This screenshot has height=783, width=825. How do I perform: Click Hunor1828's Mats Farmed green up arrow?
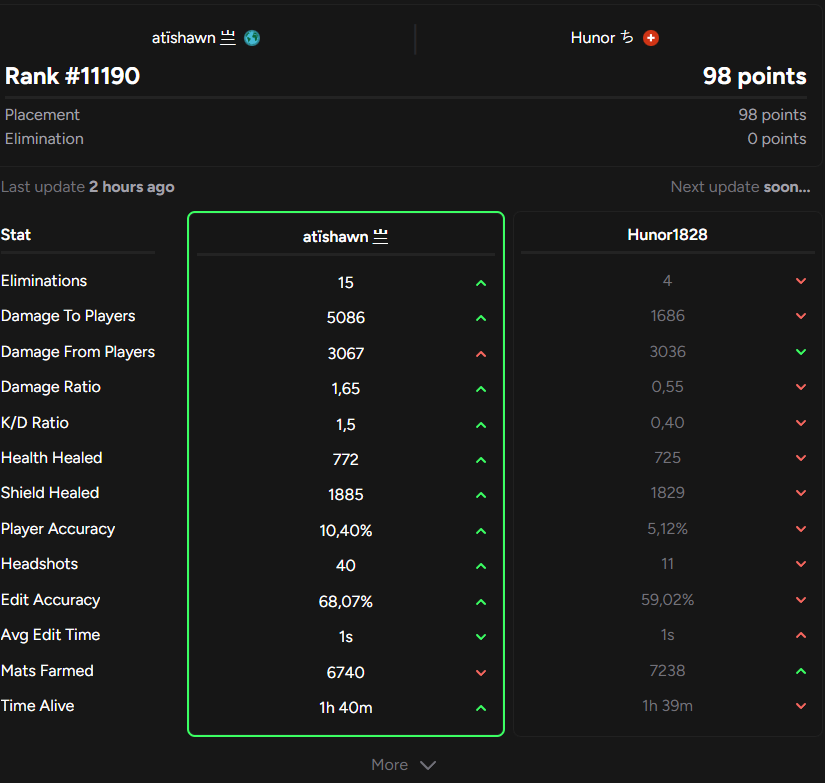click(x=801, y=671)
